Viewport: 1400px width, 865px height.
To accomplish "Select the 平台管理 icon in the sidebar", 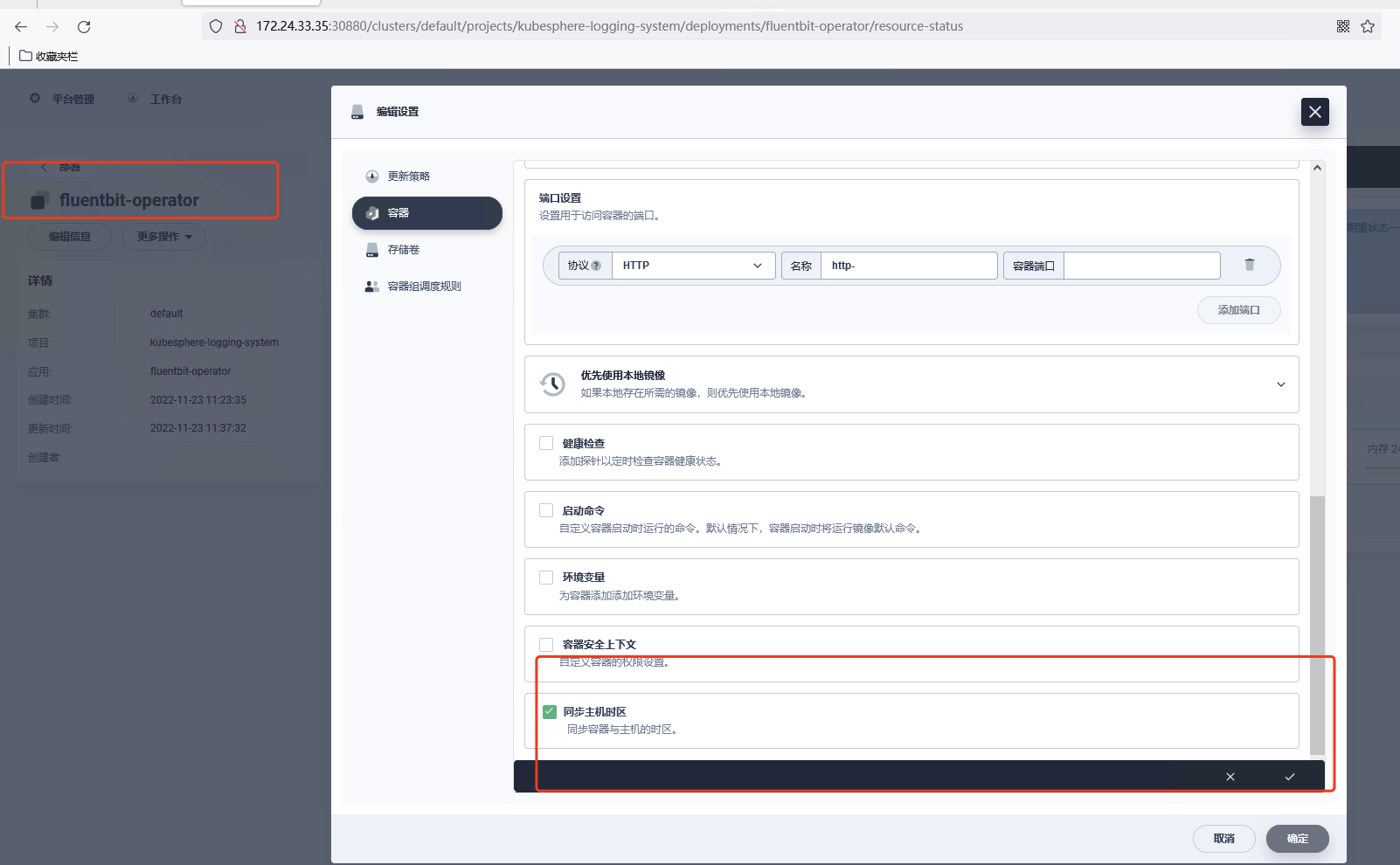I will 35,98.
